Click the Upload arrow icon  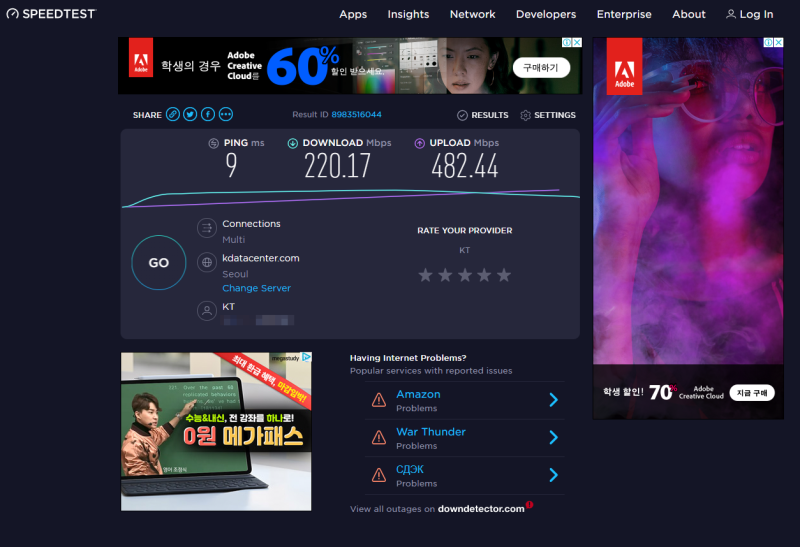coord(419,143)
